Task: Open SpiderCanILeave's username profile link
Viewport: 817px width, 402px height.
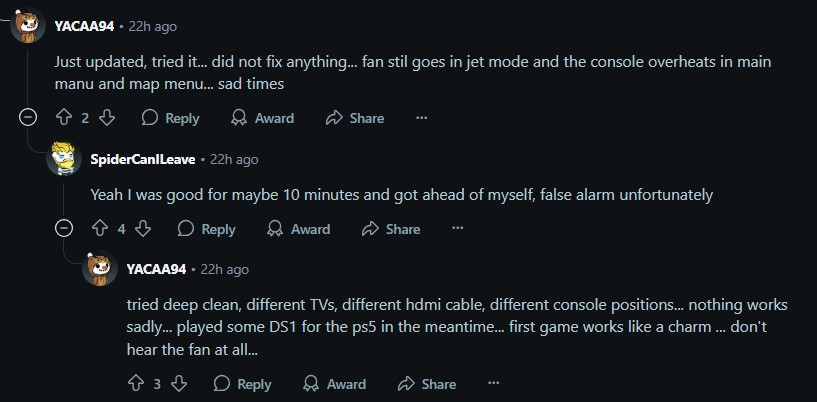Action: pyautogui.click(x=143, y=159)
